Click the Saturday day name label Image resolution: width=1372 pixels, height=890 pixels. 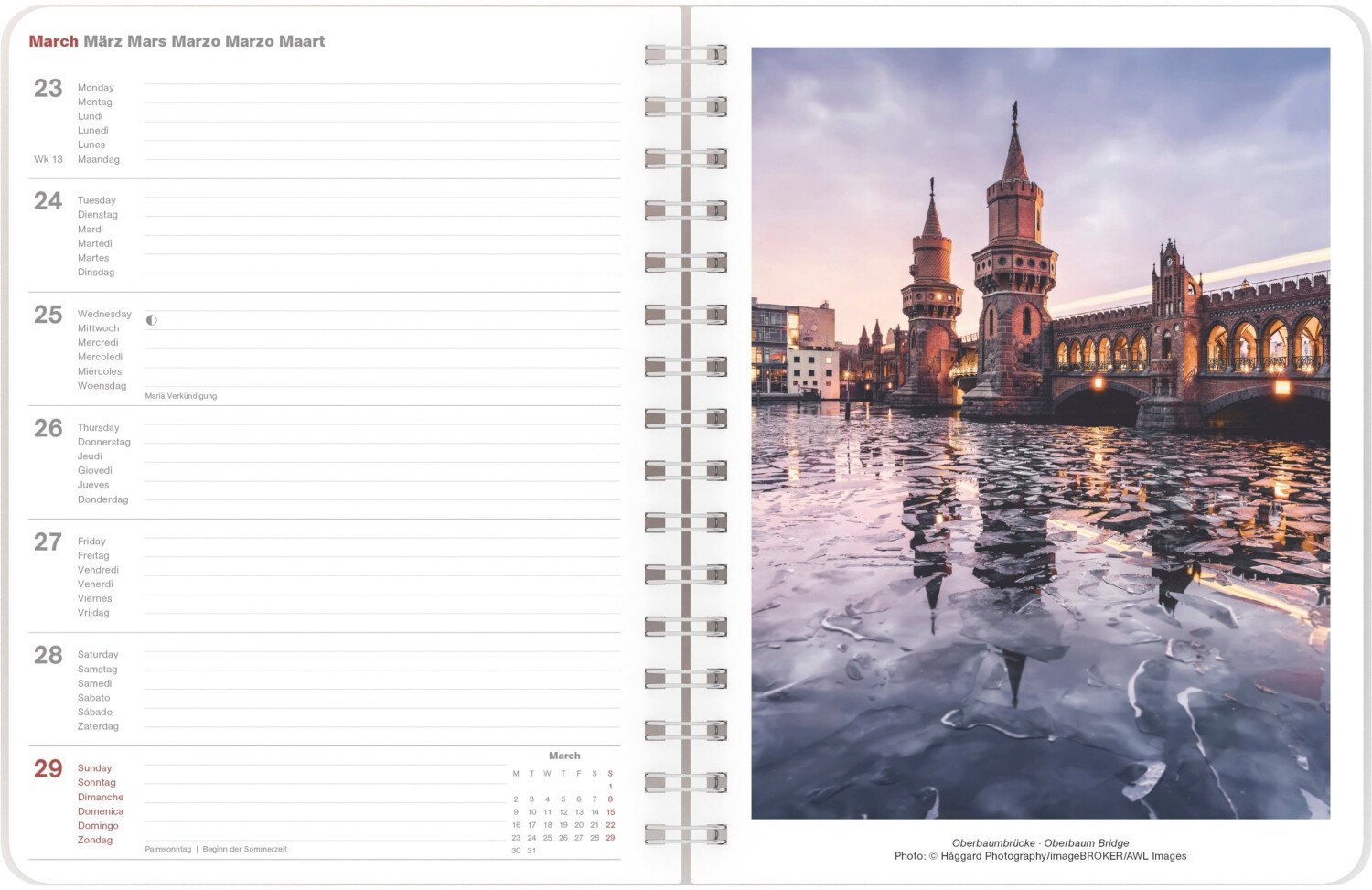pos(98,655)
